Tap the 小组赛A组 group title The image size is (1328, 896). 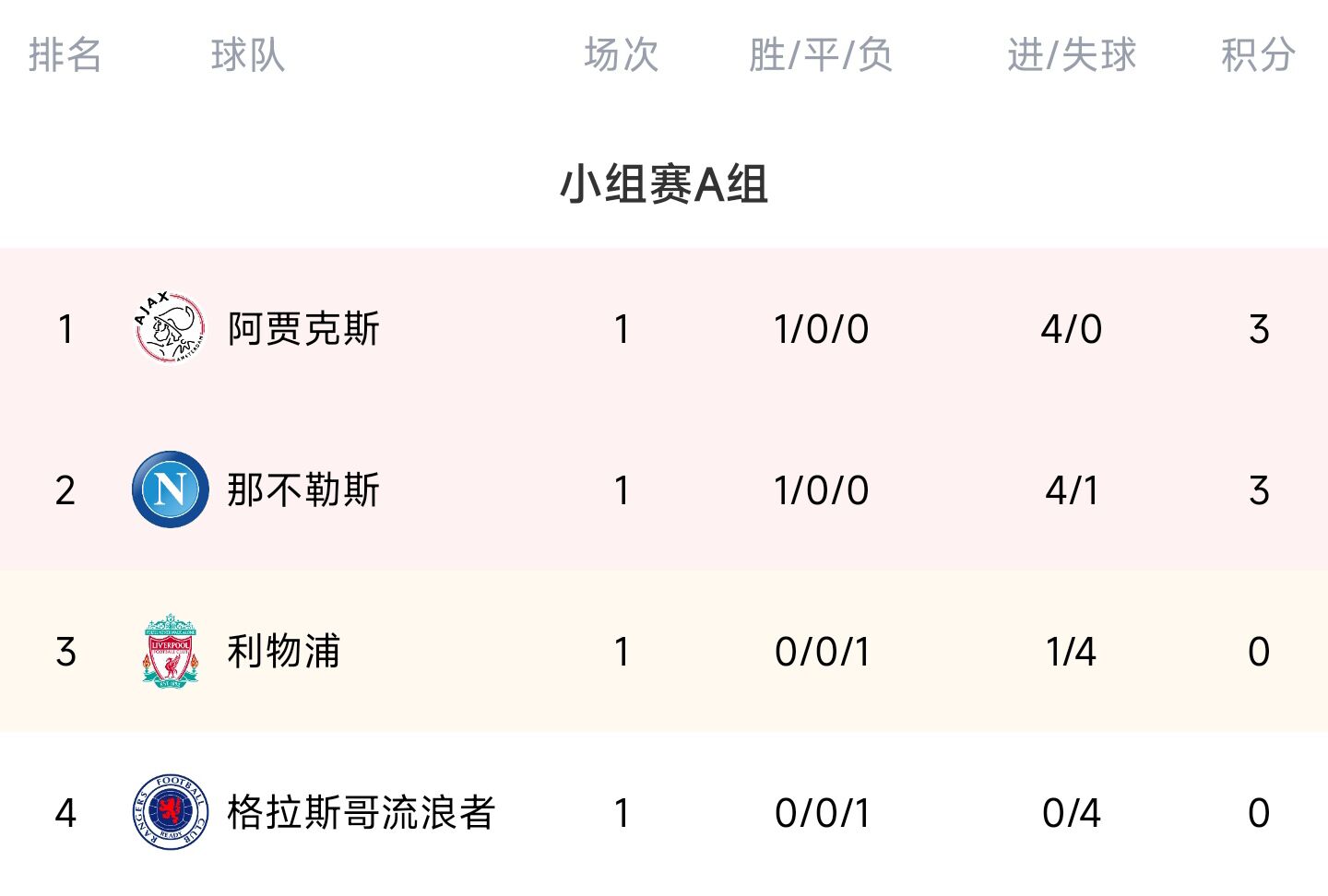pyautogui.click(x=664, y=183)
